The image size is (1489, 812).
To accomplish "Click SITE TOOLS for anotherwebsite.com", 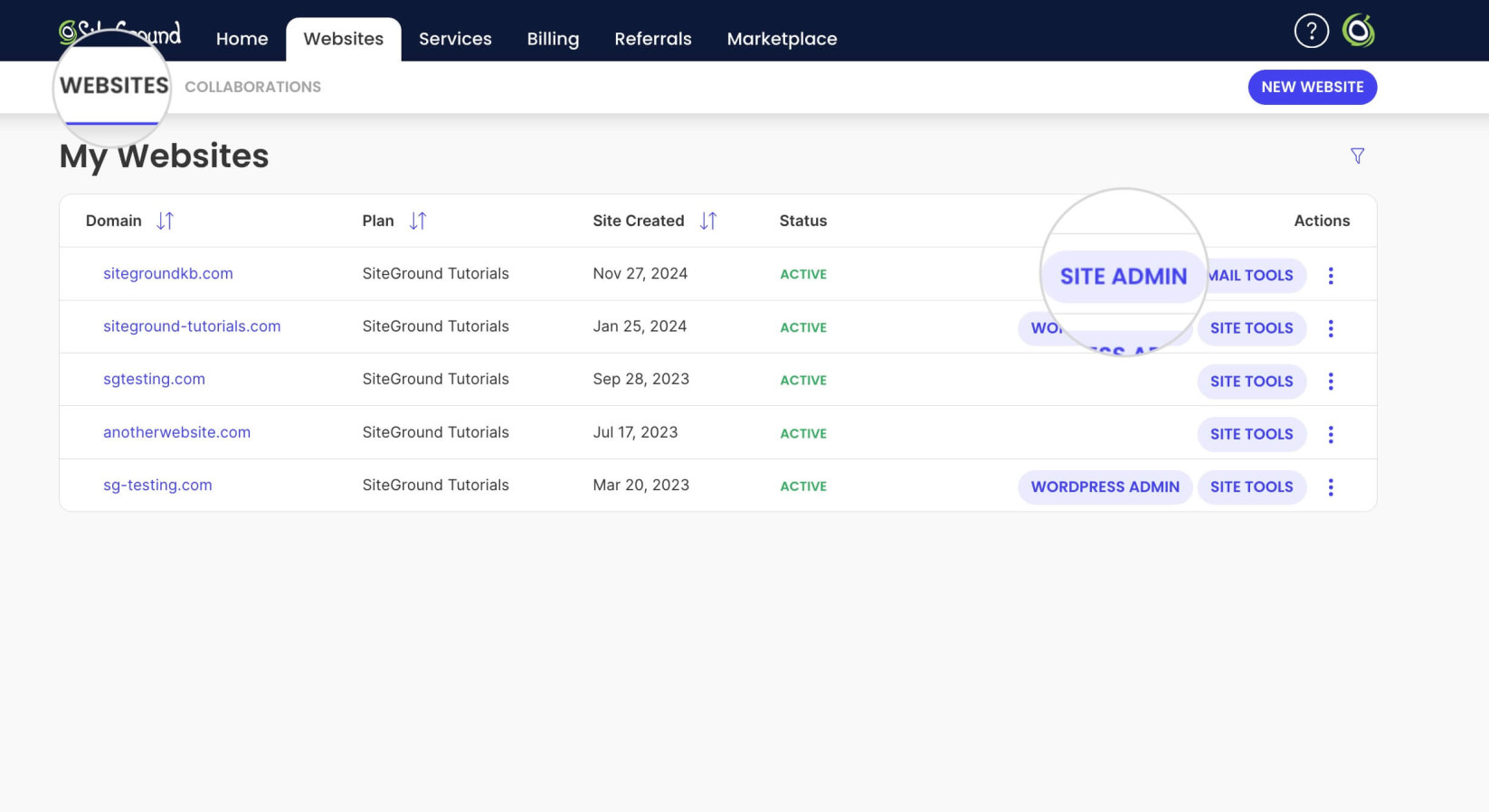I will point(1251,434).
